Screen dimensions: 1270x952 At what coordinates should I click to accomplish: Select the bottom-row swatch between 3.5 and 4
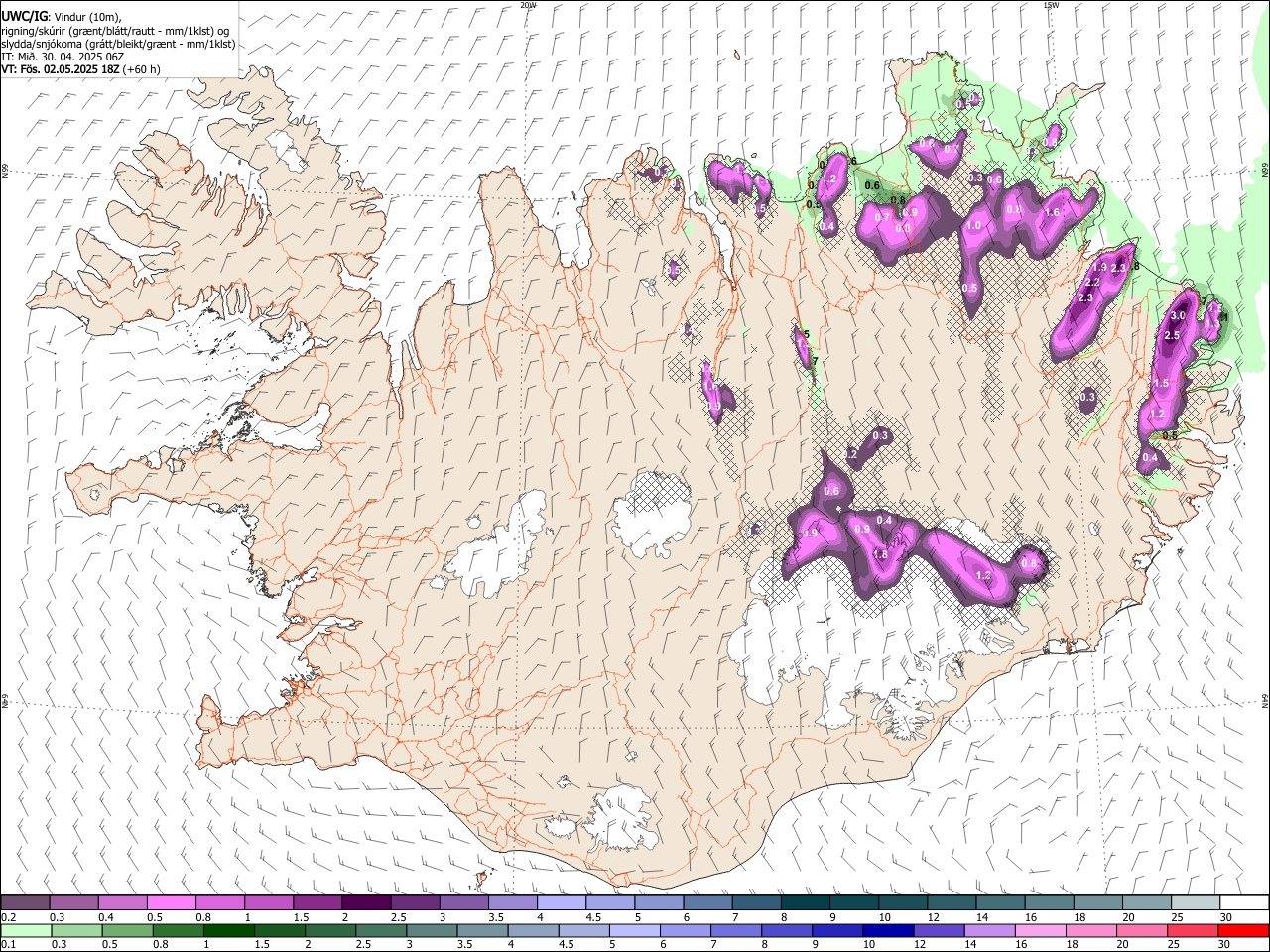tap(482, 930)
